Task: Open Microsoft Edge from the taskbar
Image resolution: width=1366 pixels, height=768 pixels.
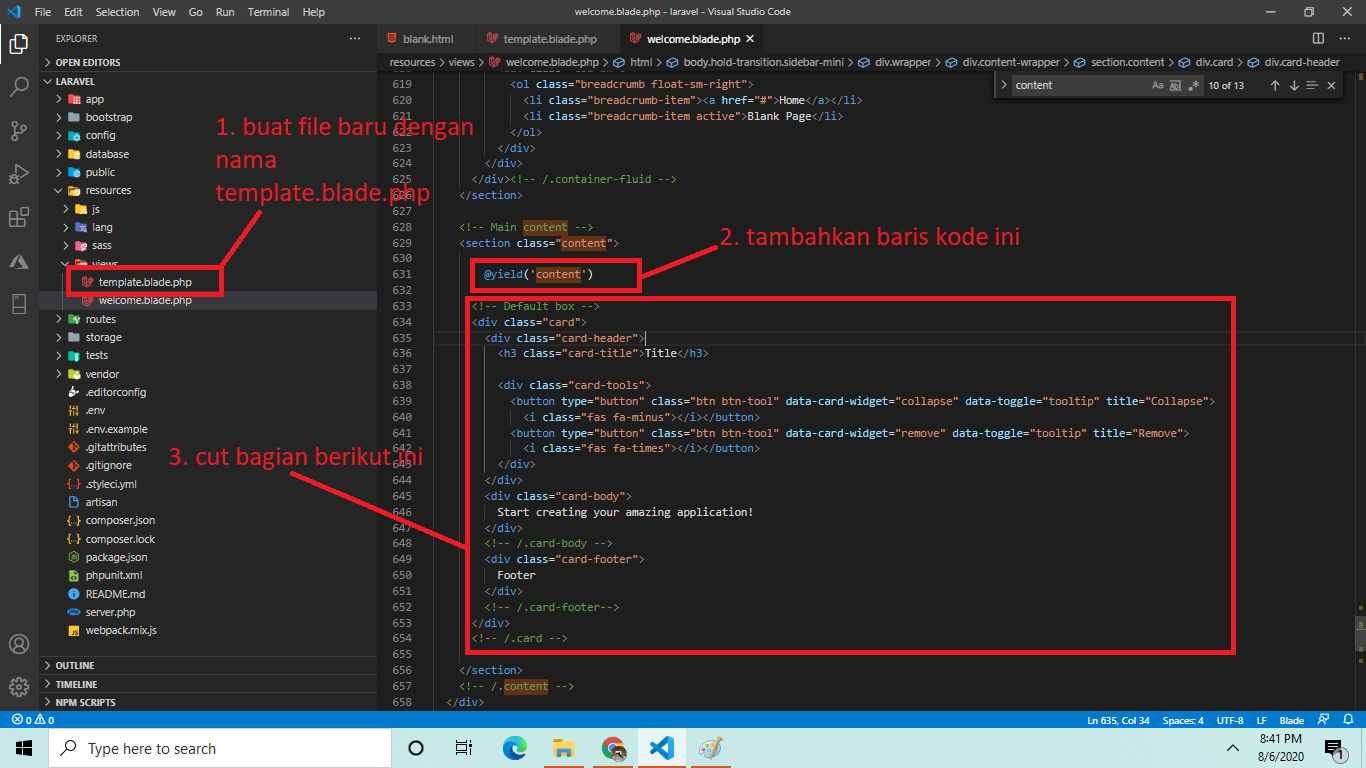Action: [x=514, y=748]
